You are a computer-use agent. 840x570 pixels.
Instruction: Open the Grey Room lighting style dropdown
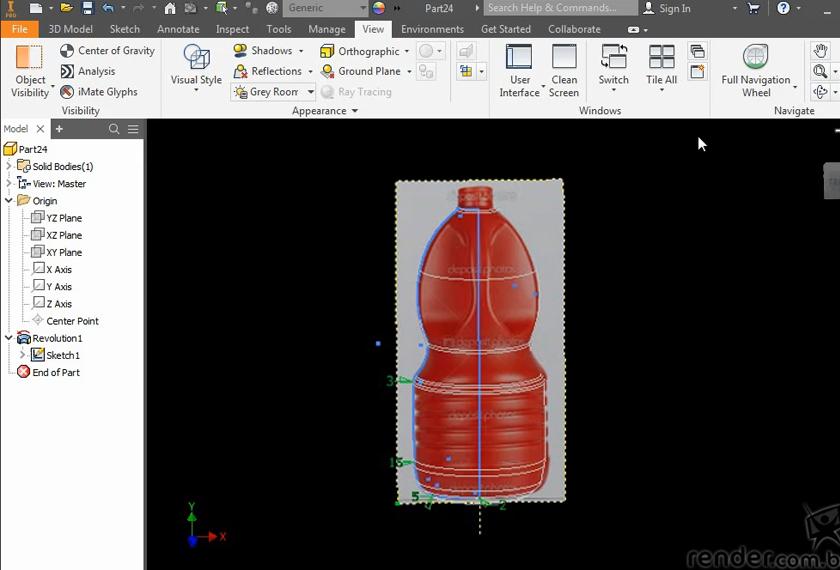311,92
